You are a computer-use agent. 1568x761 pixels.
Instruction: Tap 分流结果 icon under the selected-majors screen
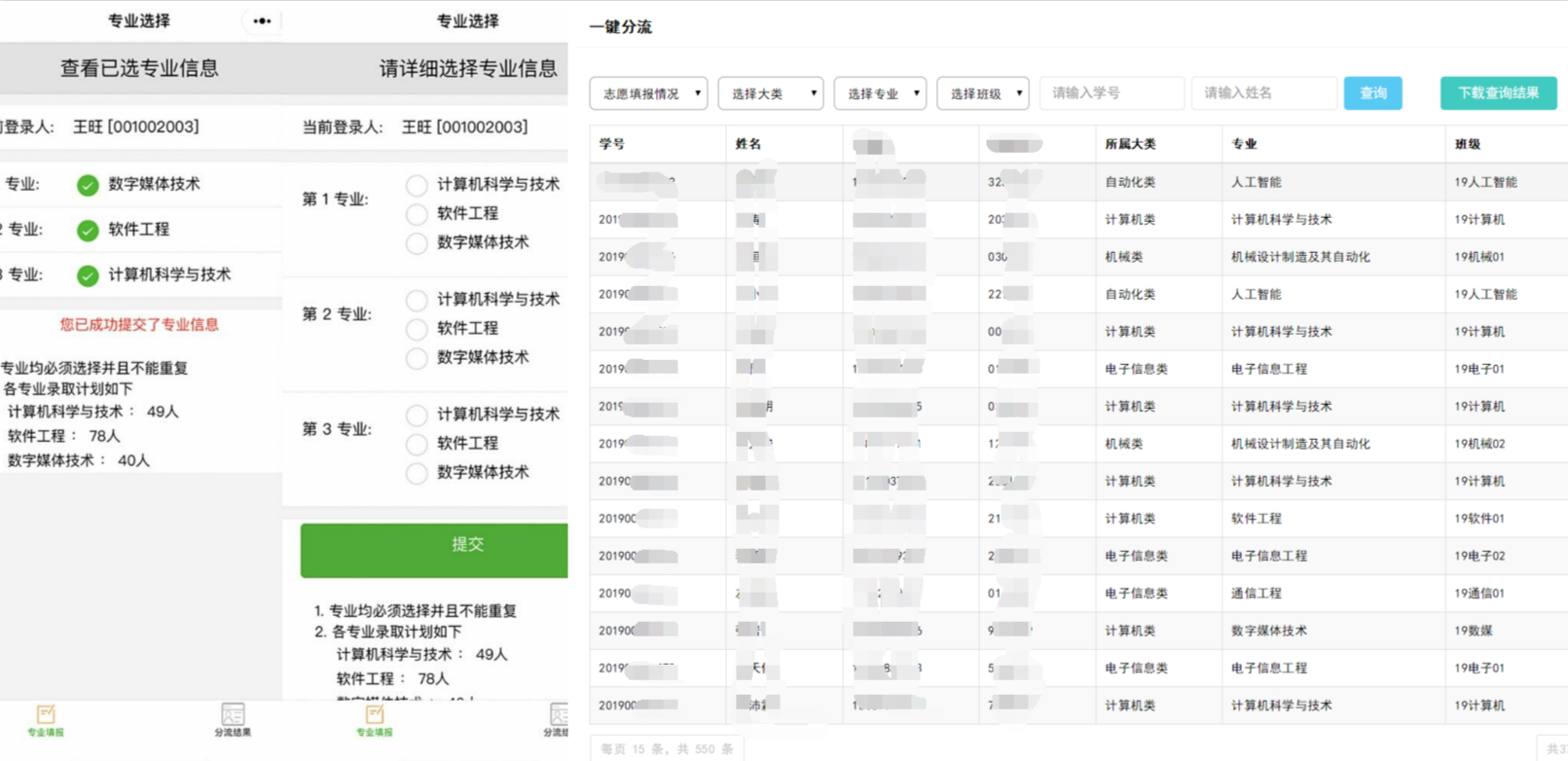coord(233,720)
